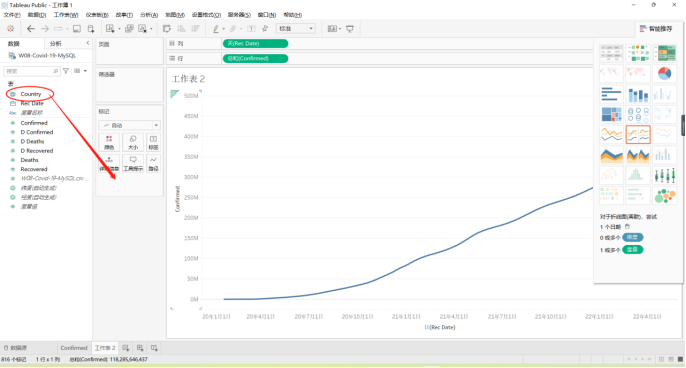The height and width of the screenshot is (368, 686).
Task: Open the highlight pen dropdown arrow
Action: coord(224,29)
